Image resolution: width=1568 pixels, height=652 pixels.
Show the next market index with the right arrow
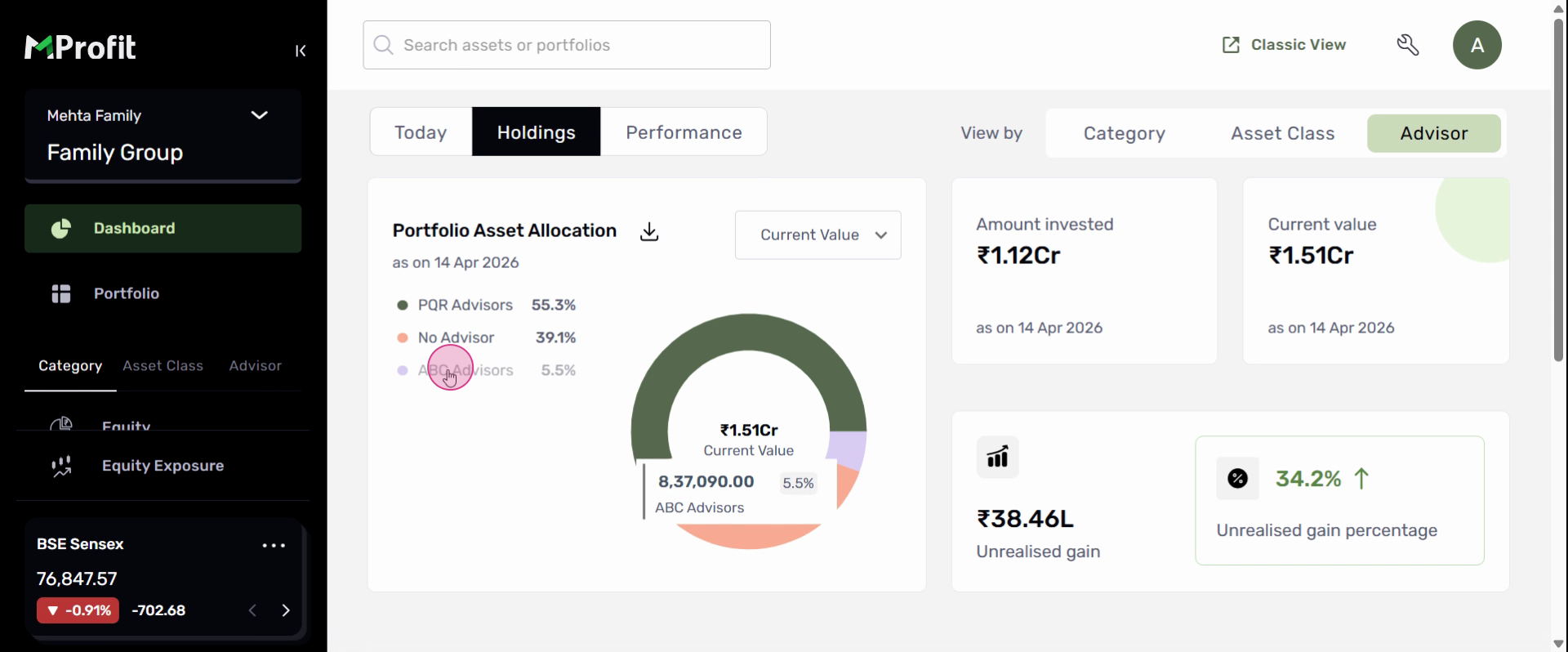pos(286,610)
